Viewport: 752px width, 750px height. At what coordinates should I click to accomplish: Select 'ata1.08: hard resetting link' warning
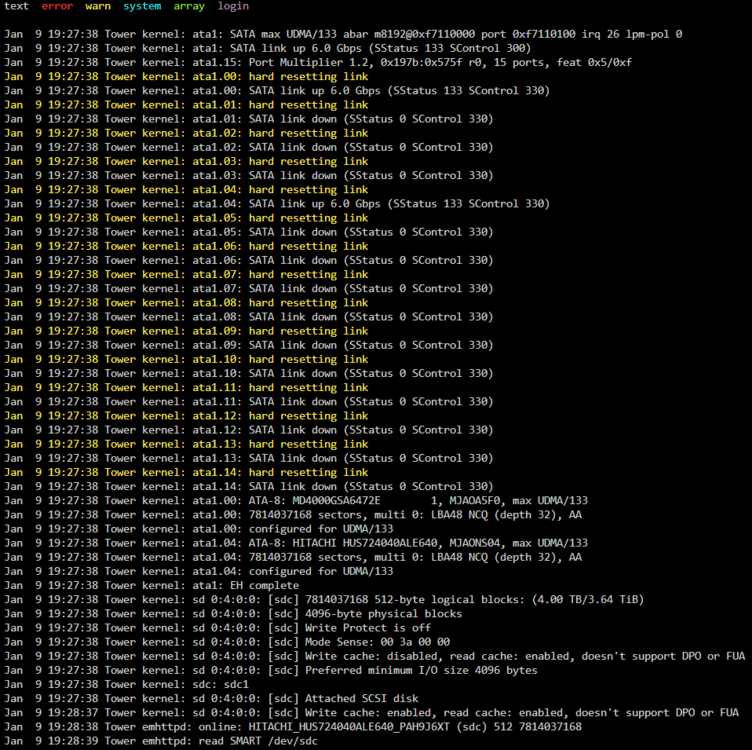pos(186,303)
